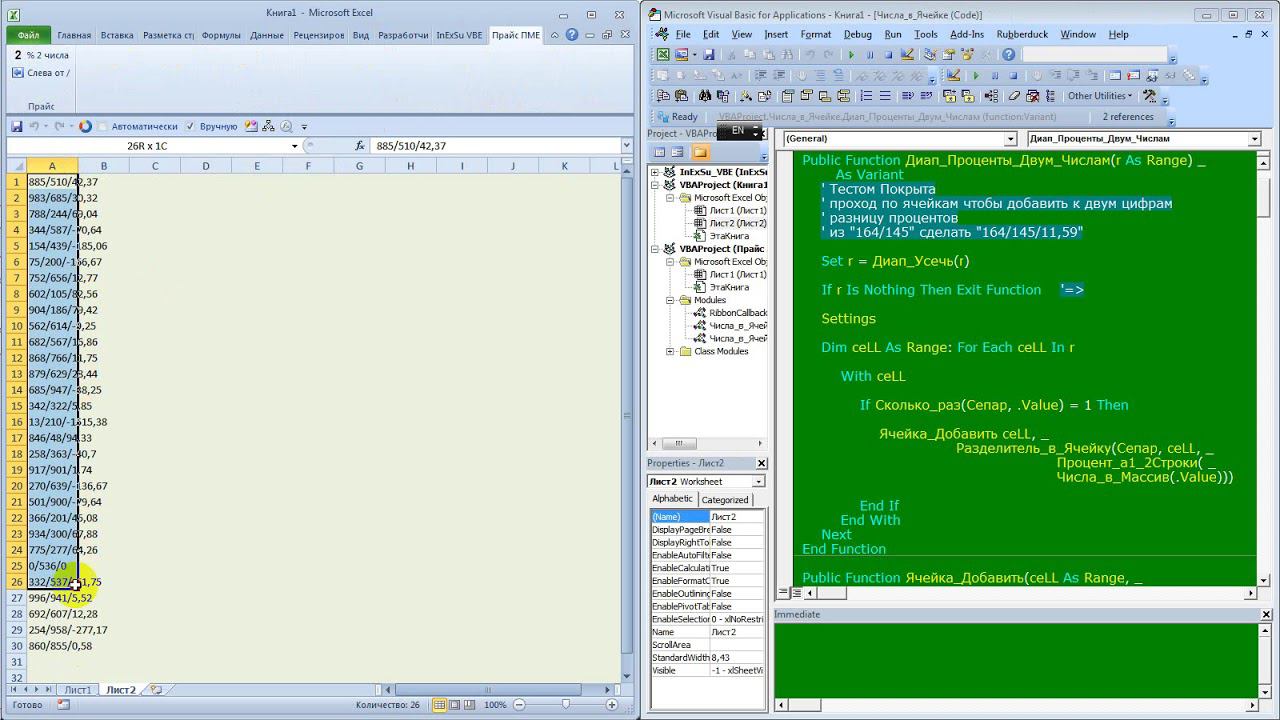The image size is (1280, 720).
Task: Select the Лист1 sheet tab
Action: pyautogui.click(x=77, y=690)
